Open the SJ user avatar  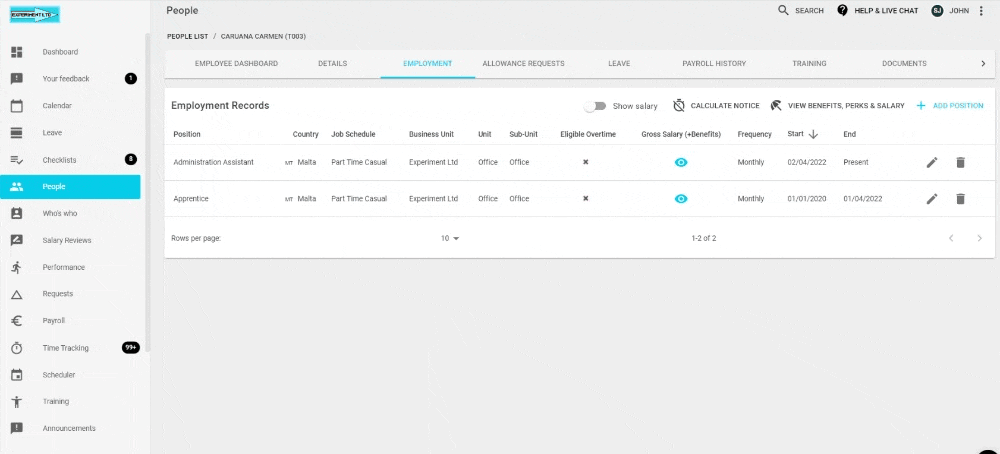pos(937,11)
